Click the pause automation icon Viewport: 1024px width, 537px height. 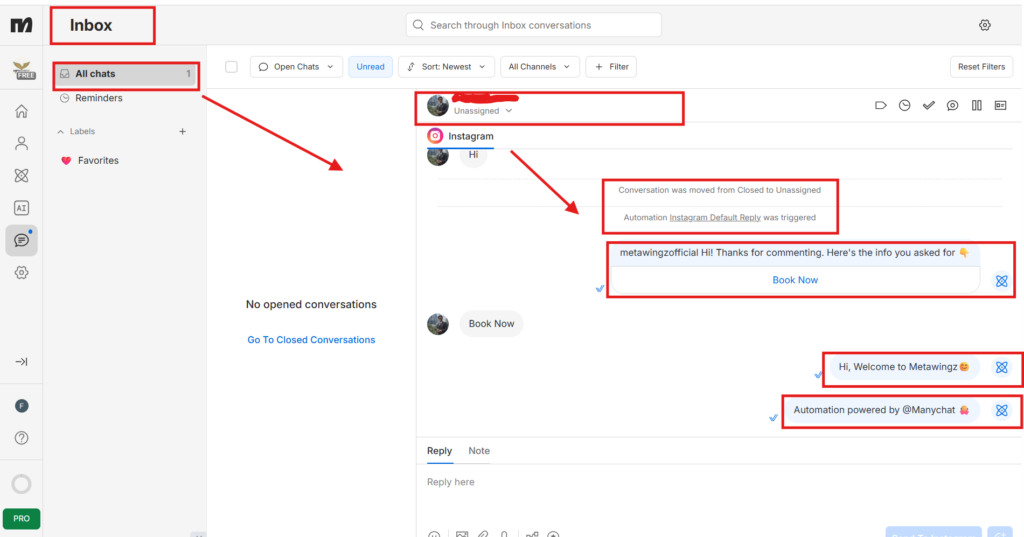click(x=976, y=105)
